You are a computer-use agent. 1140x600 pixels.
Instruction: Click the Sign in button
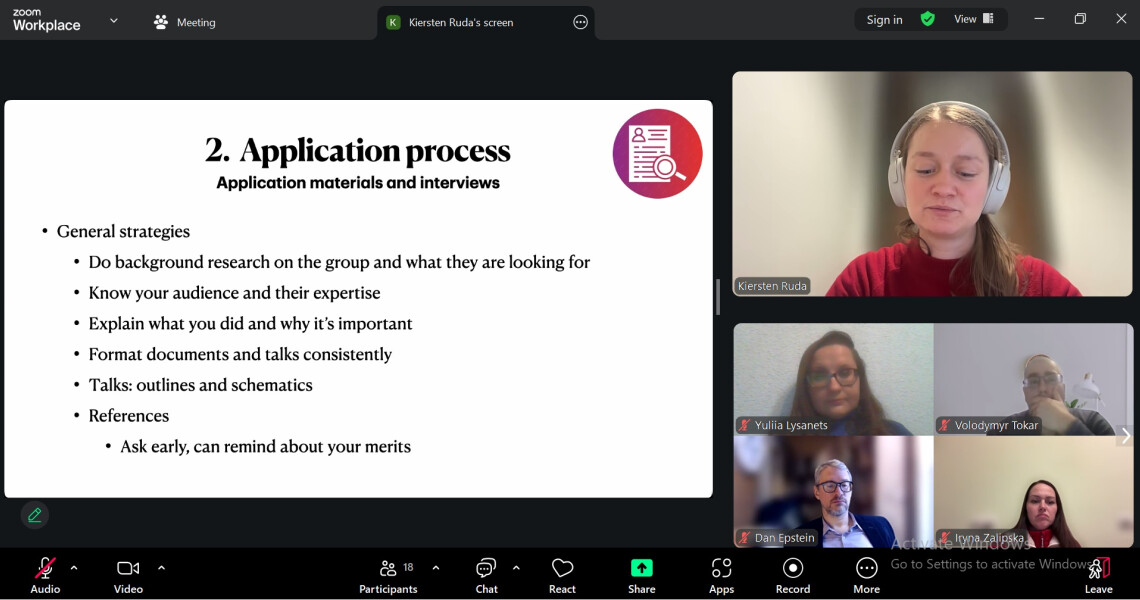[x=884, y=19]
